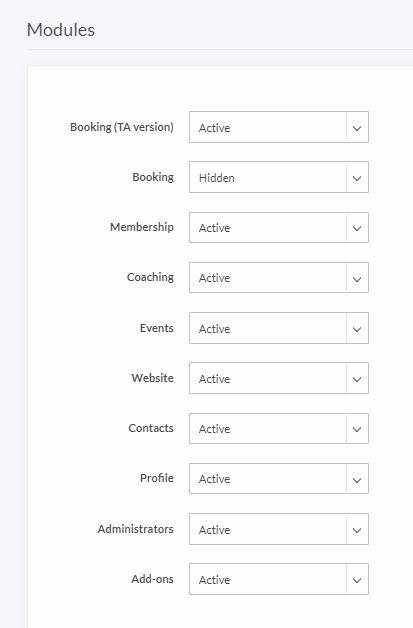This screenshot has width=413, height=628.
Task: Click the chevron arrow for Contacts
Action: 357,429
